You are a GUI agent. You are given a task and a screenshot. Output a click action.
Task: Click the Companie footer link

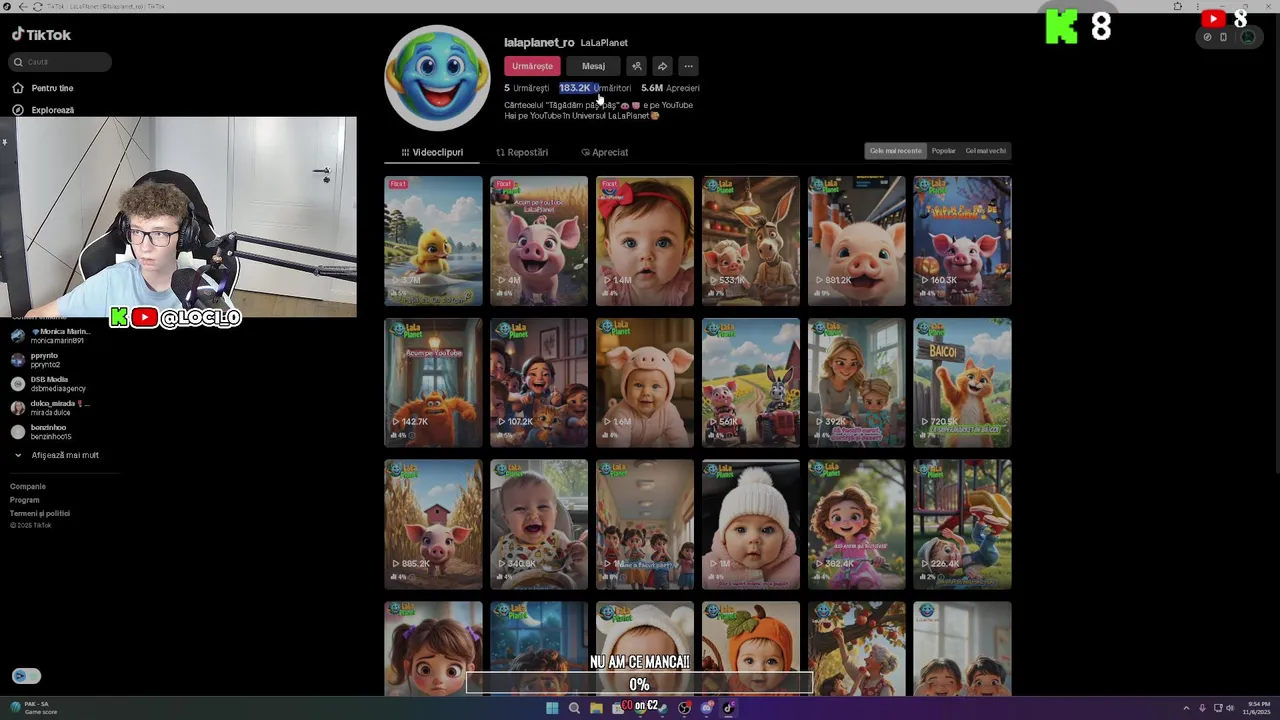point(28,486)
